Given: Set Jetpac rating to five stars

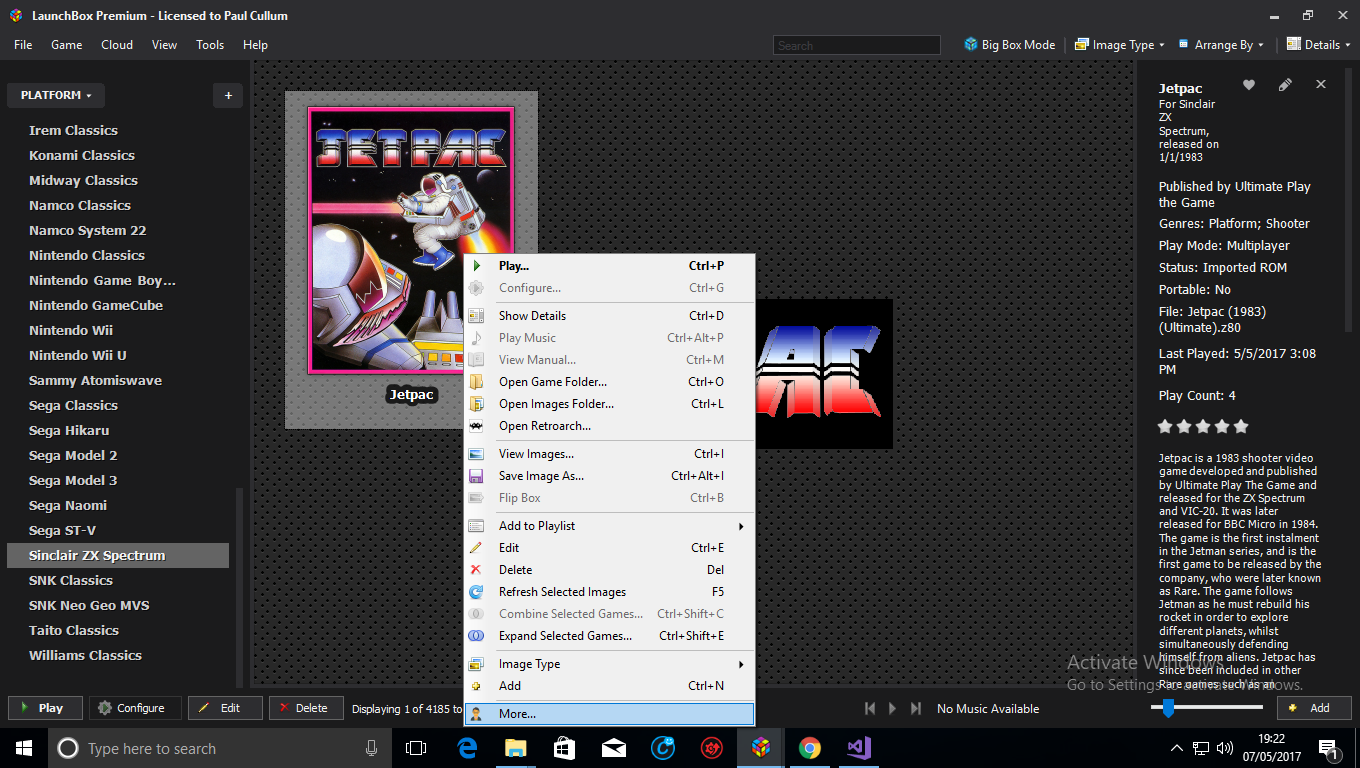Looking at the screenshot, I should coord(1241,426).
